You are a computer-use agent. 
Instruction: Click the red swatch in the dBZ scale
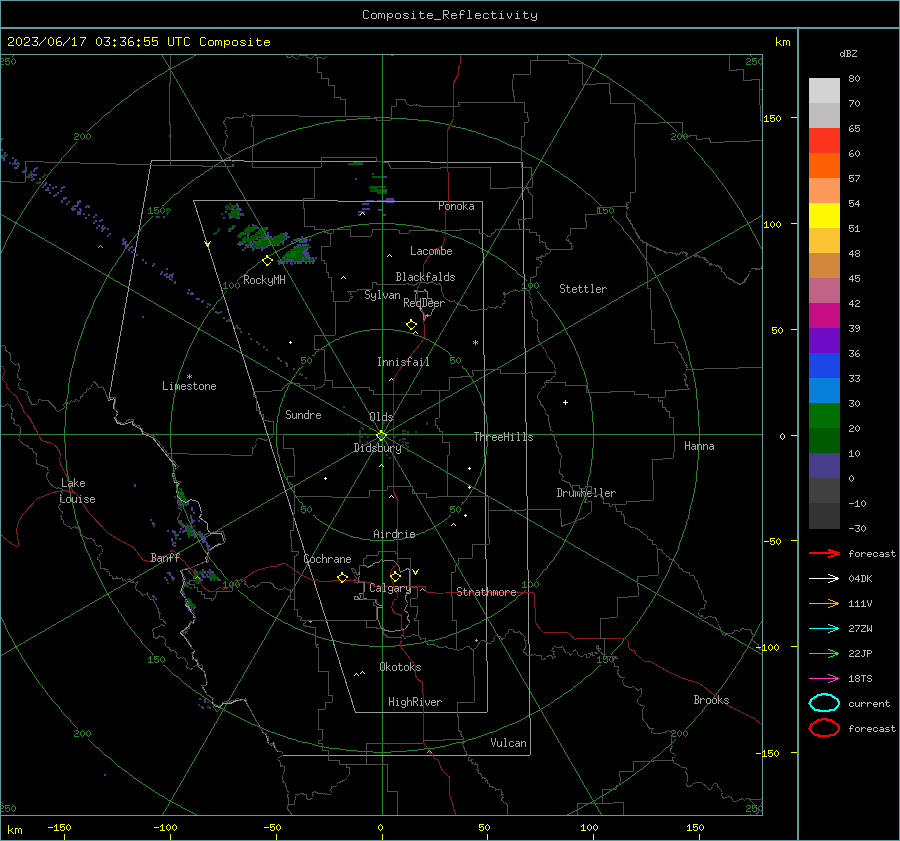point(824,141)
